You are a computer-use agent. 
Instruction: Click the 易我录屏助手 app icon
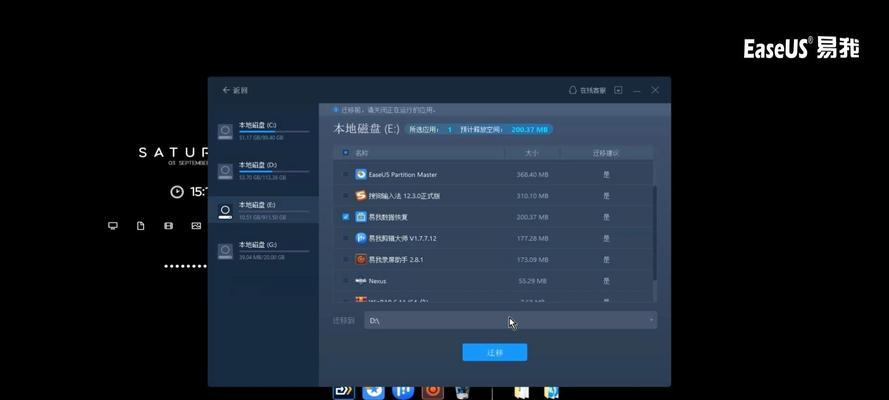(361, 259)
